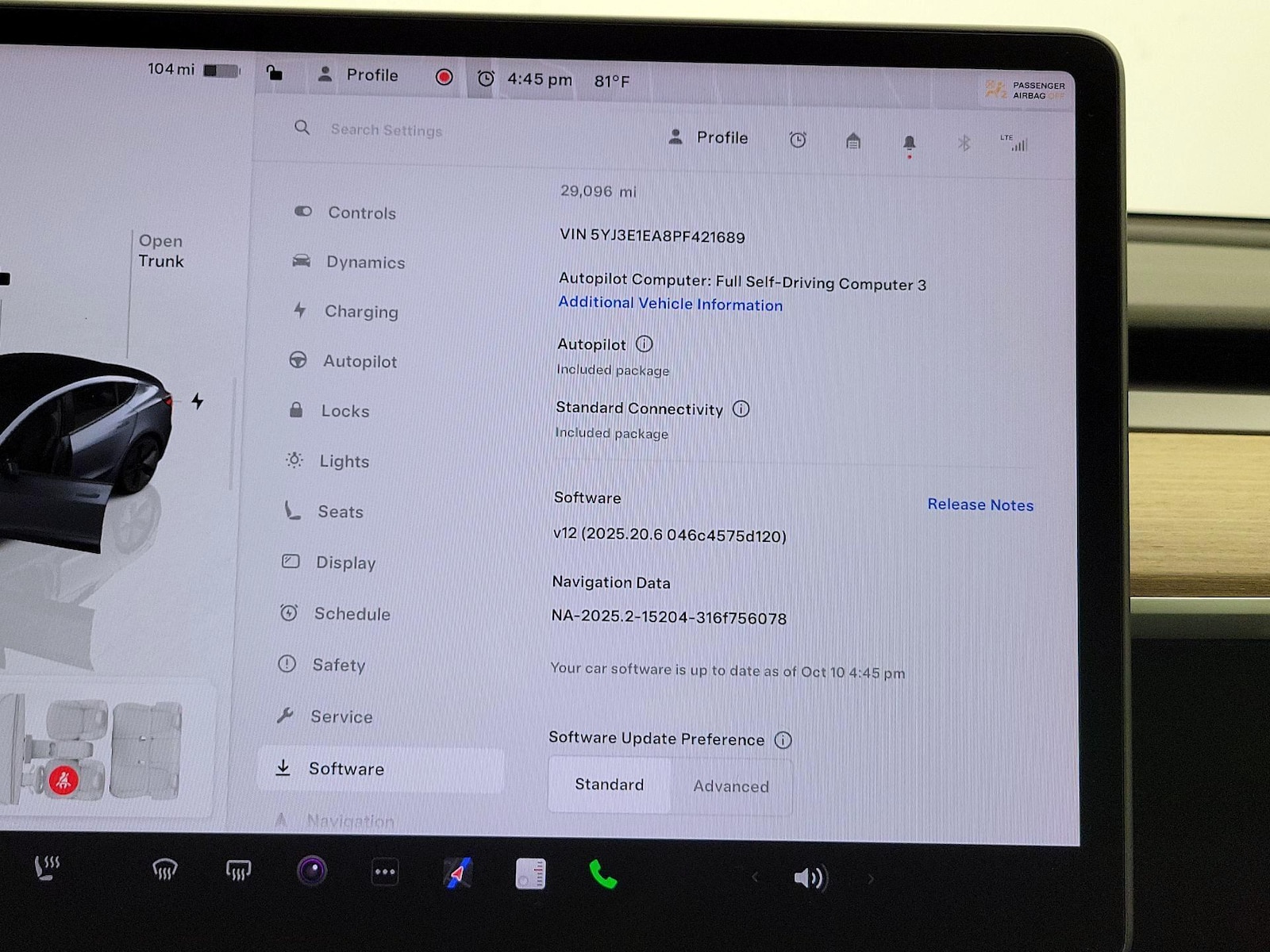
Task: Tap the rear defrost icon
Action: pos(238,871)
